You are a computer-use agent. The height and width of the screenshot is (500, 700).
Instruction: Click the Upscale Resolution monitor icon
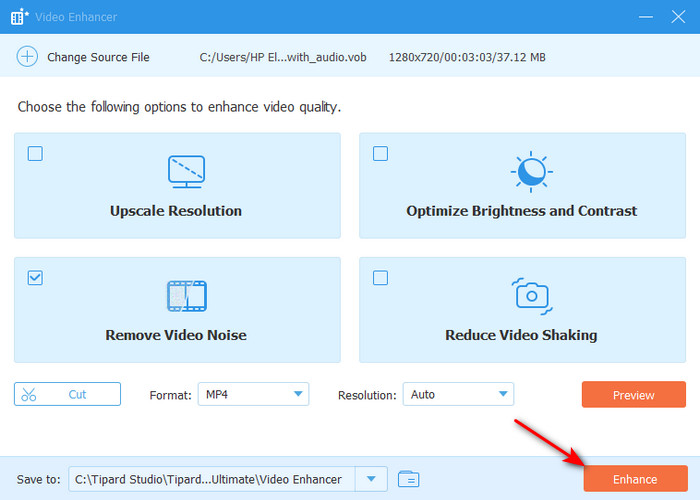pyautogui.click(x=186, y=172)
